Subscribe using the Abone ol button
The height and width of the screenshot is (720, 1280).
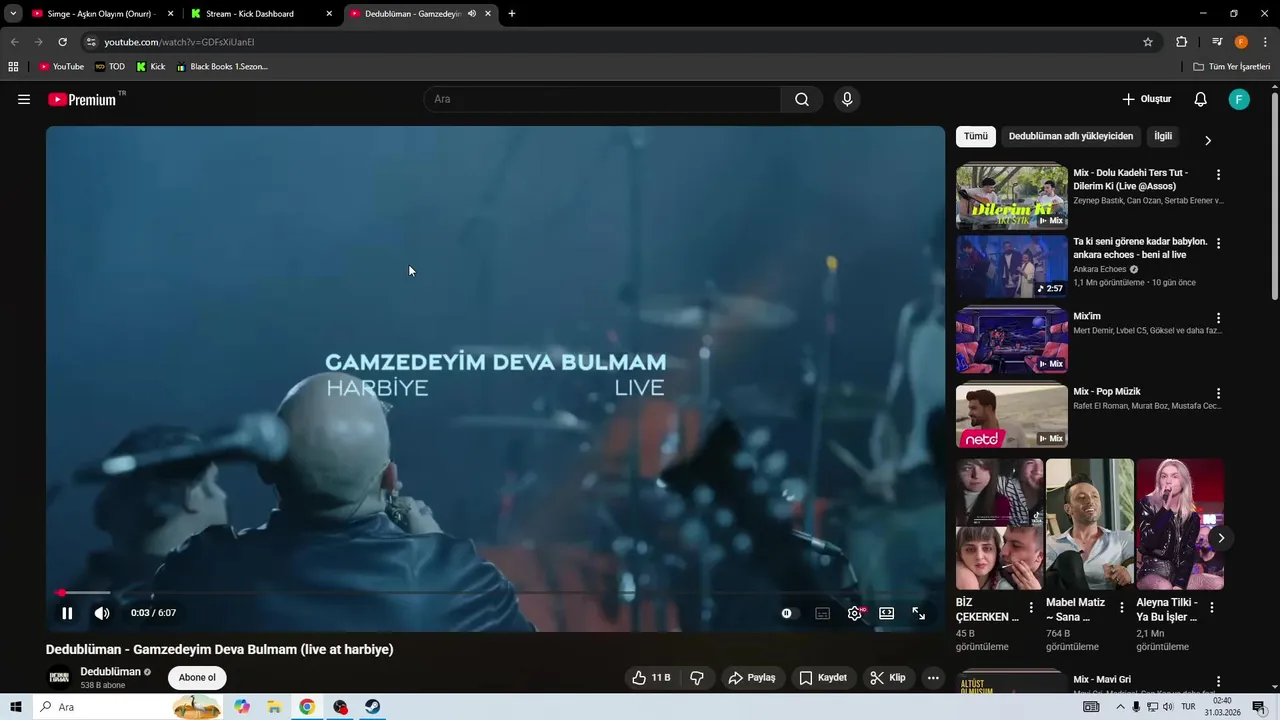click(x=197, y=678)
